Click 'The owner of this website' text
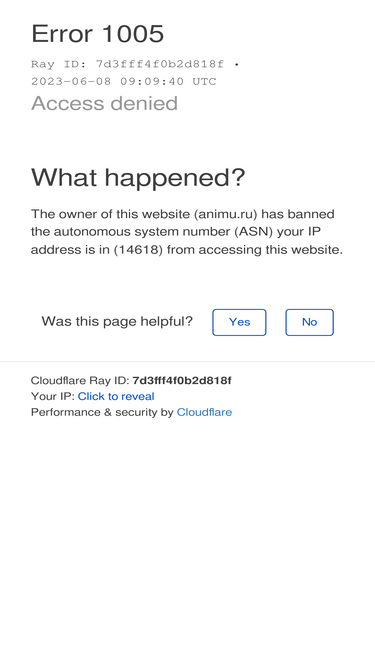This screenshot has width=375, height=667. click(x=111, y=214)
